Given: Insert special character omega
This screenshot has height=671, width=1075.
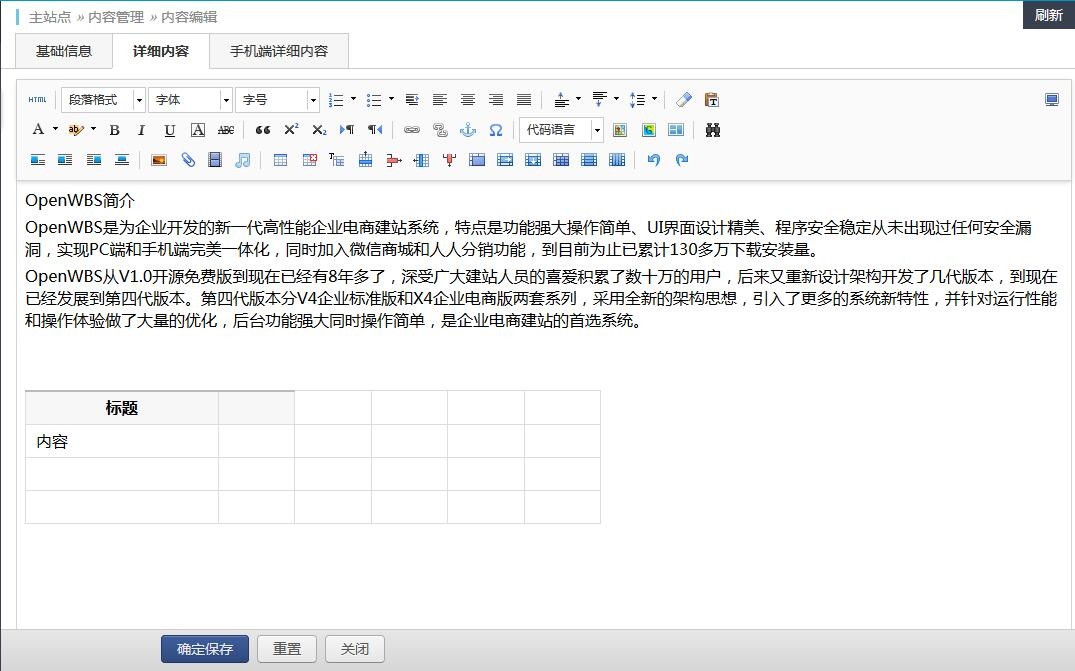Looking at the screenshot, I should [496, 130].
